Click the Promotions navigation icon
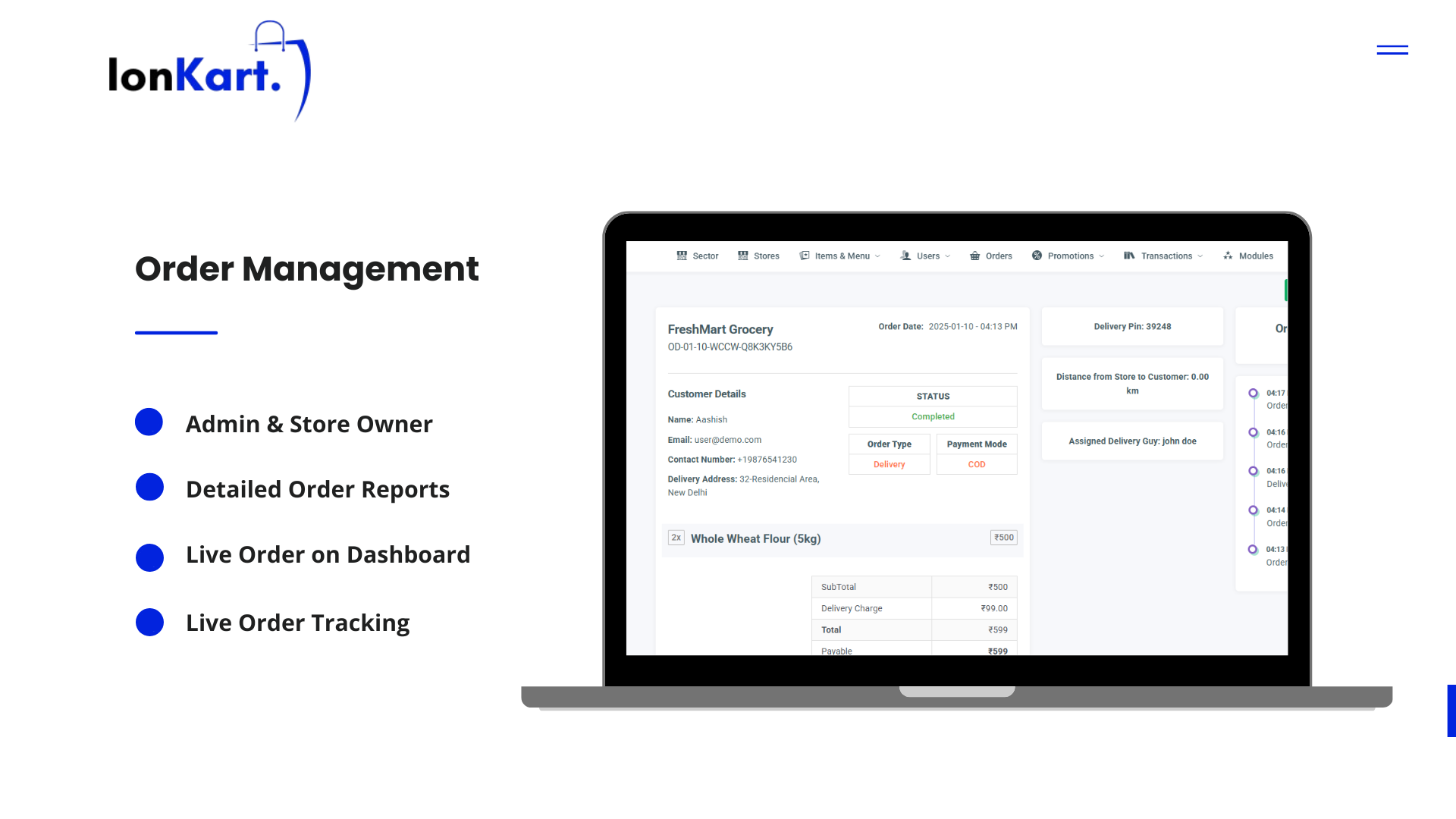This screenshot has height=819, width=1456. (x=1037, y=256)
